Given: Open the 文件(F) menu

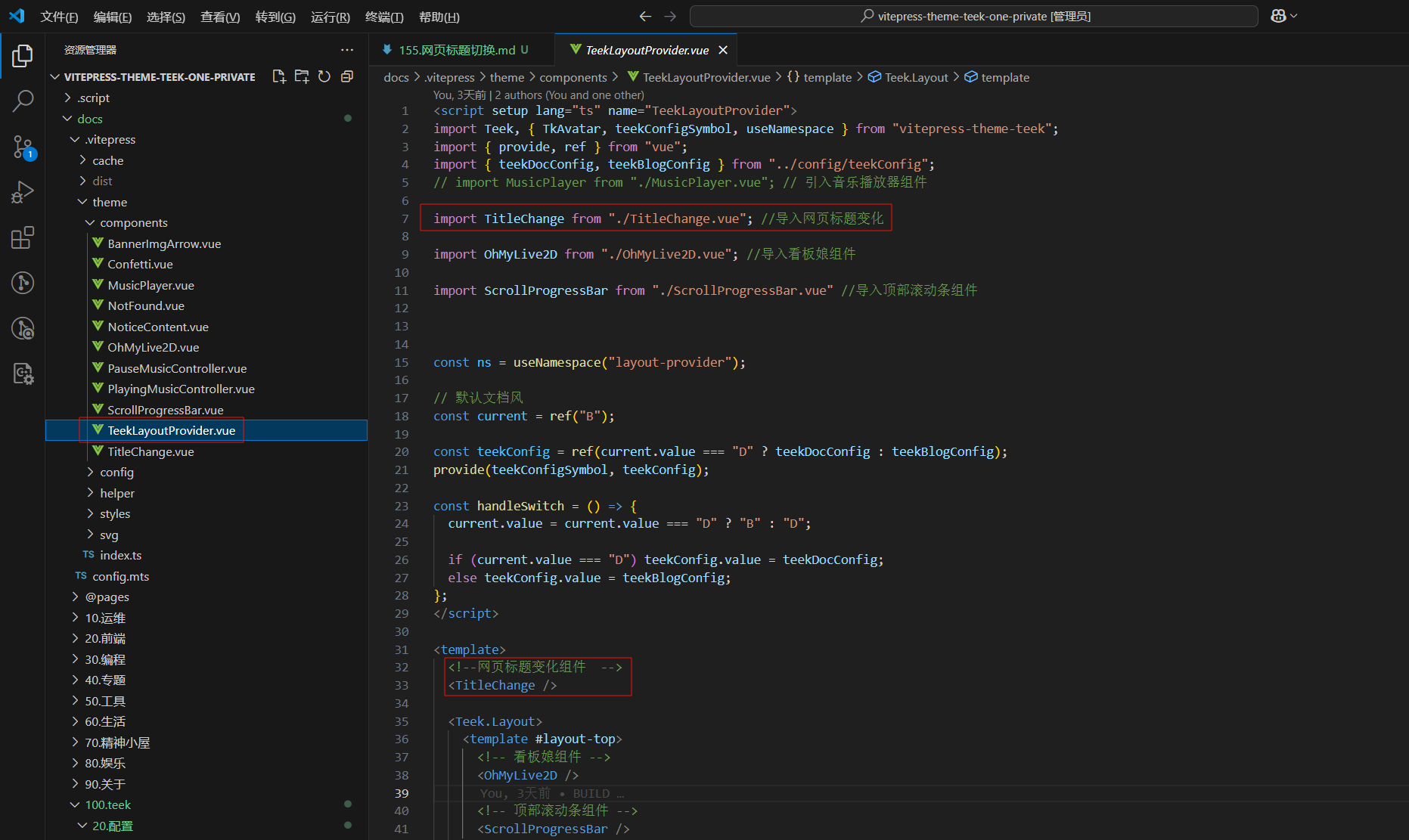Looking at the screenshot, I should (59, 17).
